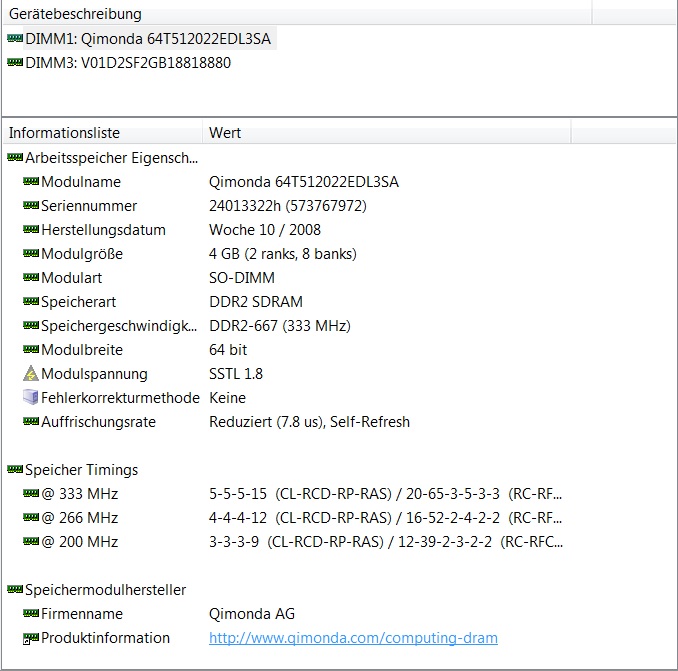Click the memory icon beside DIMM3 entry
678x671 pixels.
pyautogui.click(x=15, y=63)
